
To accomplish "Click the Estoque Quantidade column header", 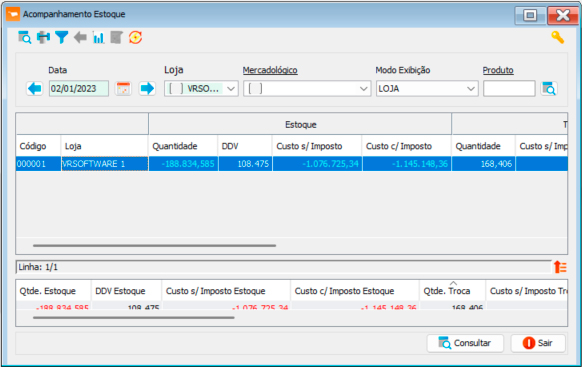I will 183,146.
